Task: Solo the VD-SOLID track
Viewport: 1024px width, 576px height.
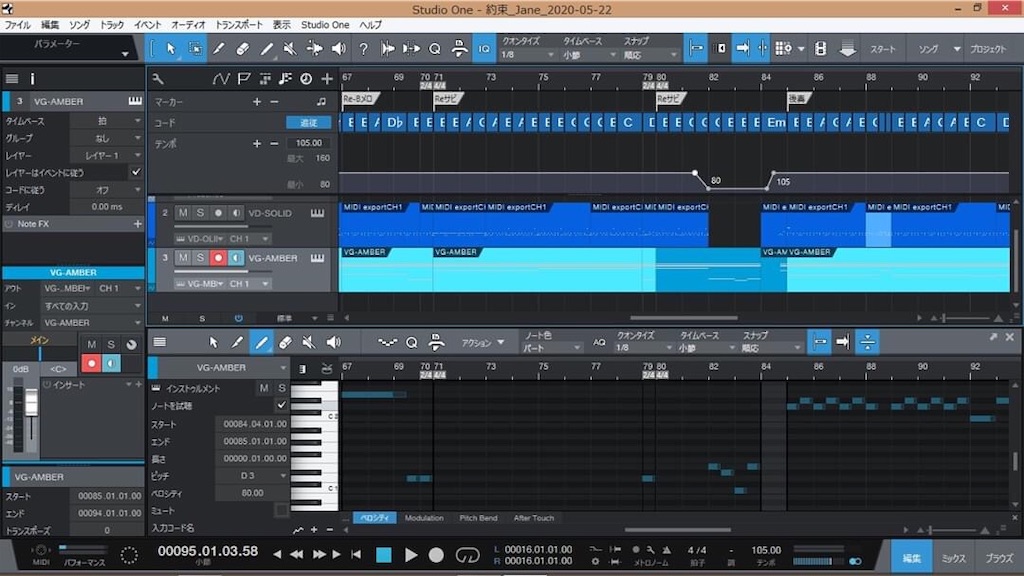Action: pyautogui.click(x=200, y=213)
